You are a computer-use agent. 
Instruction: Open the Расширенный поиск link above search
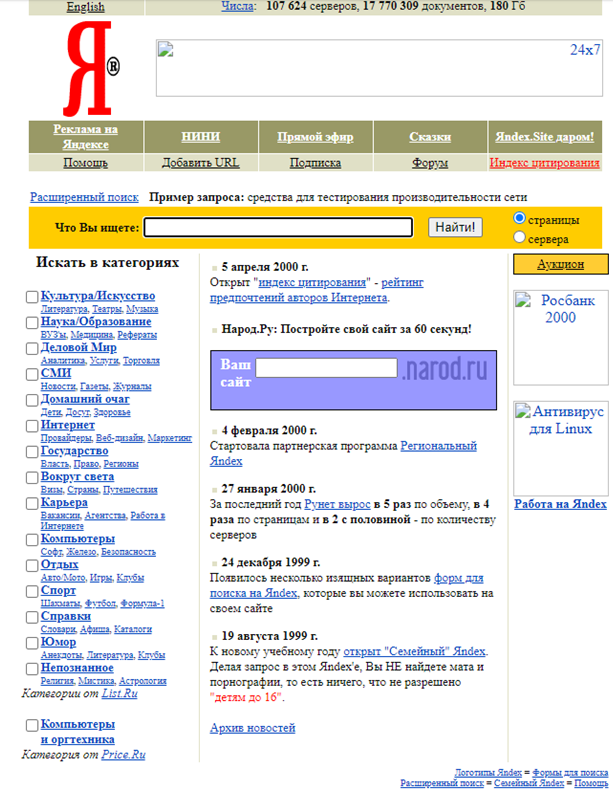click(x=84, y=197)
